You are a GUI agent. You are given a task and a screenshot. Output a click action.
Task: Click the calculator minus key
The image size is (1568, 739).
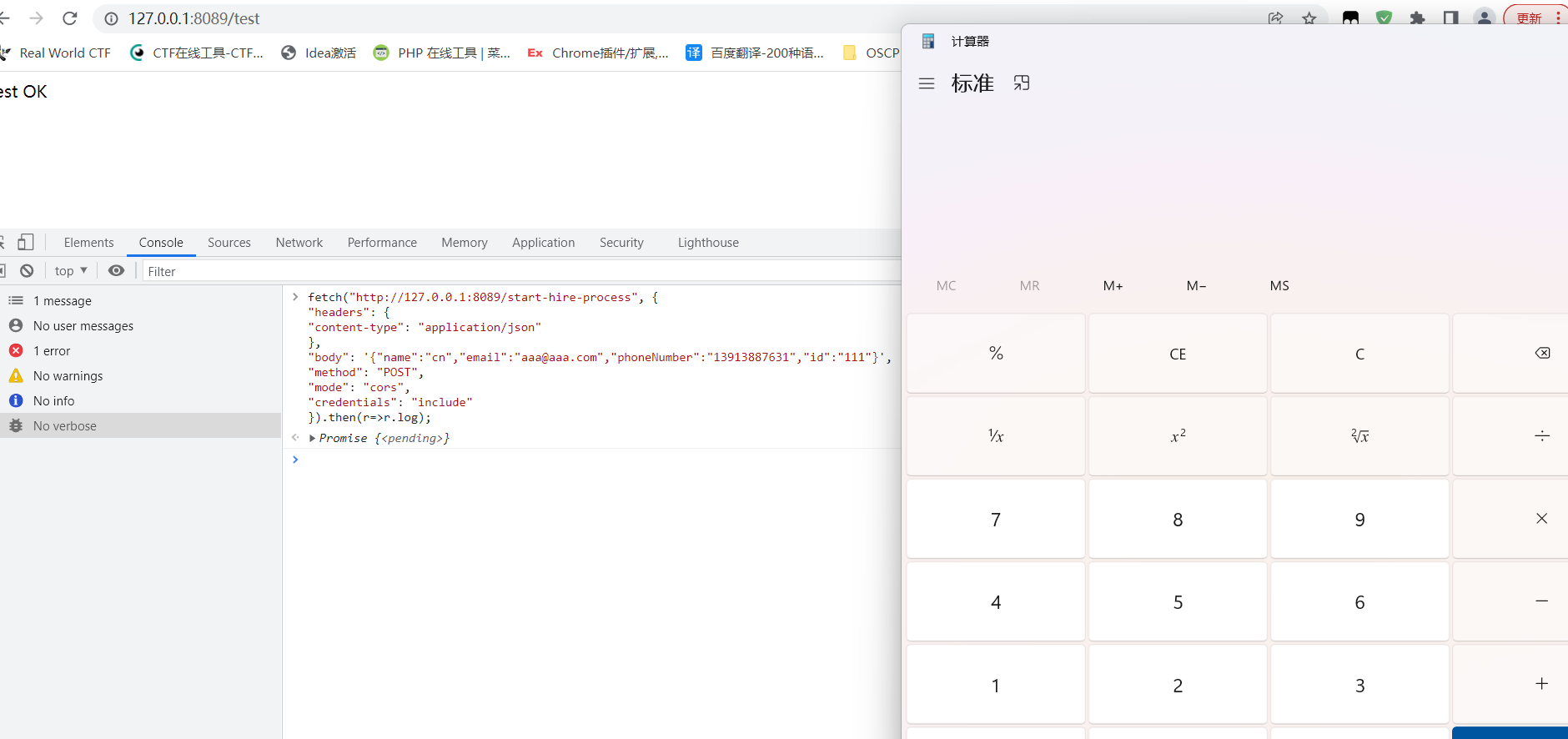tap(1510, 601)
